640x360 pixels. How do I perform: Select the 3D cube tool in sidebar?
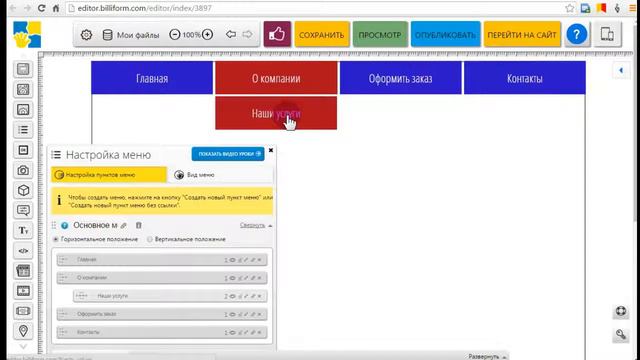(x=23, y=190)
